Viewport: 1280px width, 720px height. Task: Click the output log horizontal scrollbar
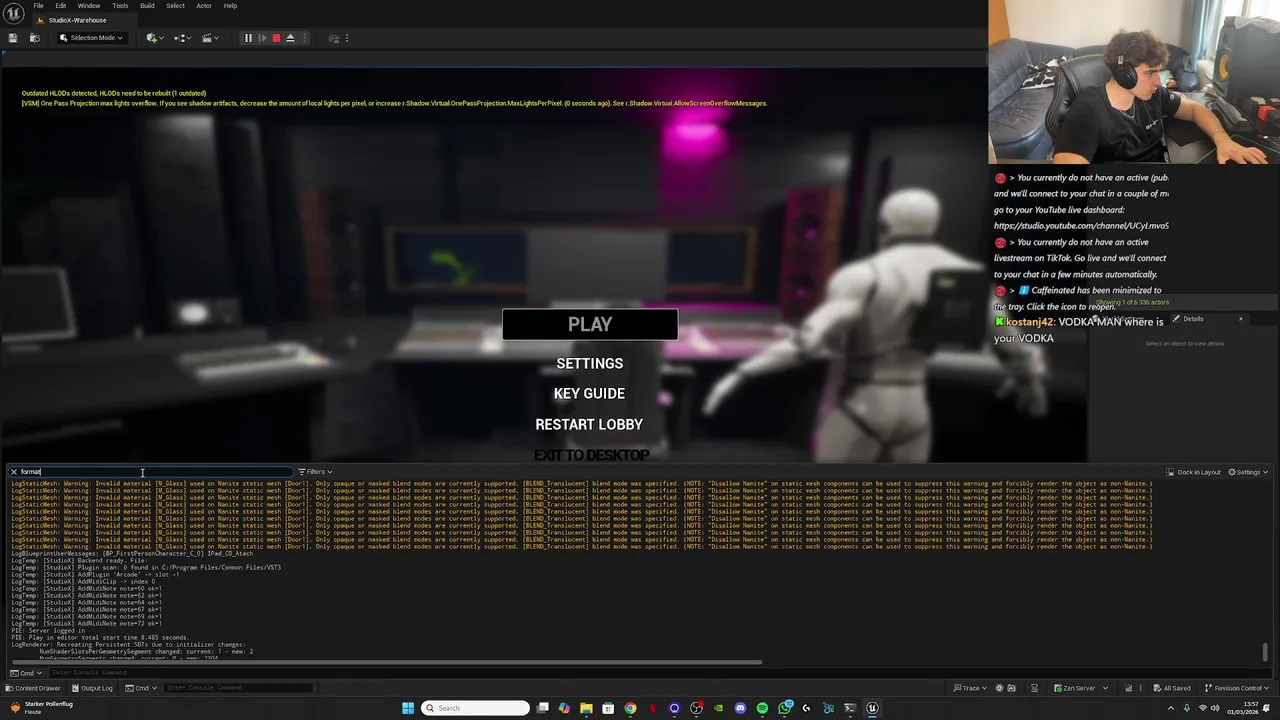pos(385,662)
